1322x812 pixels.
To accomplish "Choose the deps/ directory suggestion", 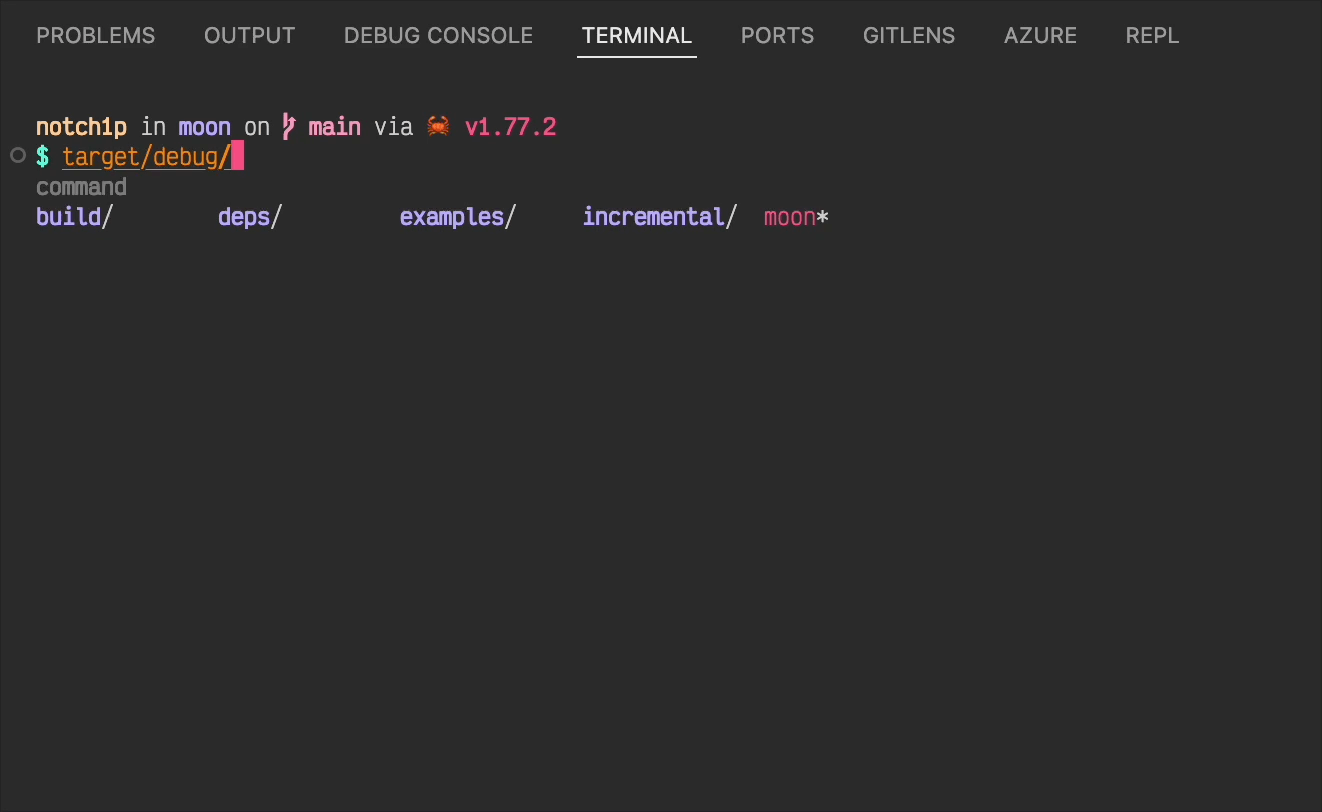I will [251, 216].
